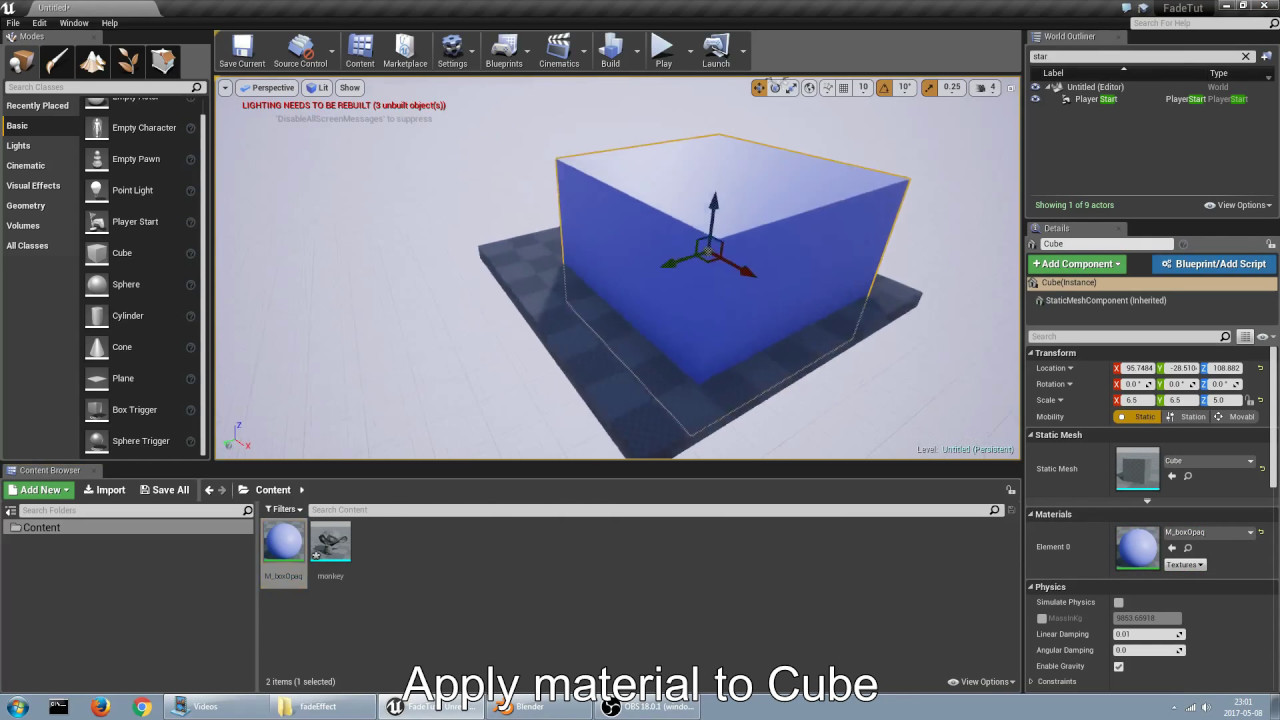Click the Show button in viewport
Screen dimensions: 1280x720
pyautogui.click(x=350, y=88)
